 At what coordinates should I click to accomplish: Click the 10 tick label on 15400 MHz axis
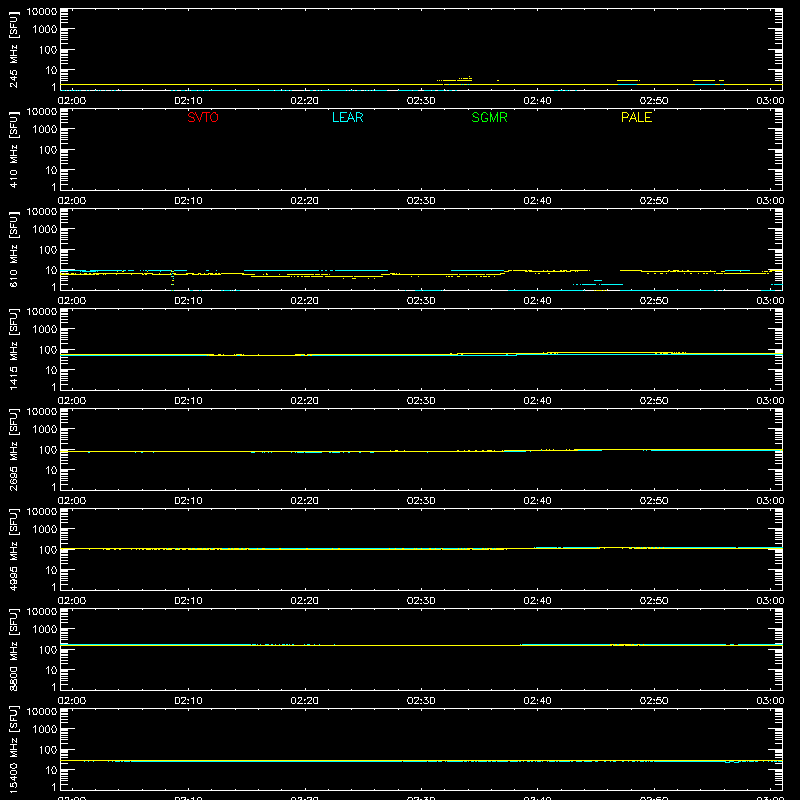click(51, 770)
